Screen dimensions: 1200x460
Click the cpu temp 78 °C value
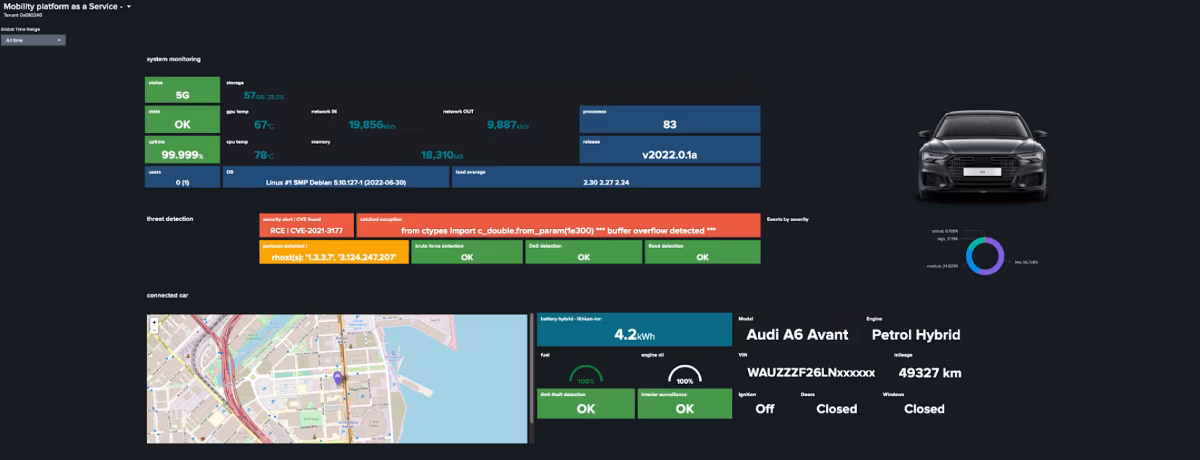tap(264, 155)
